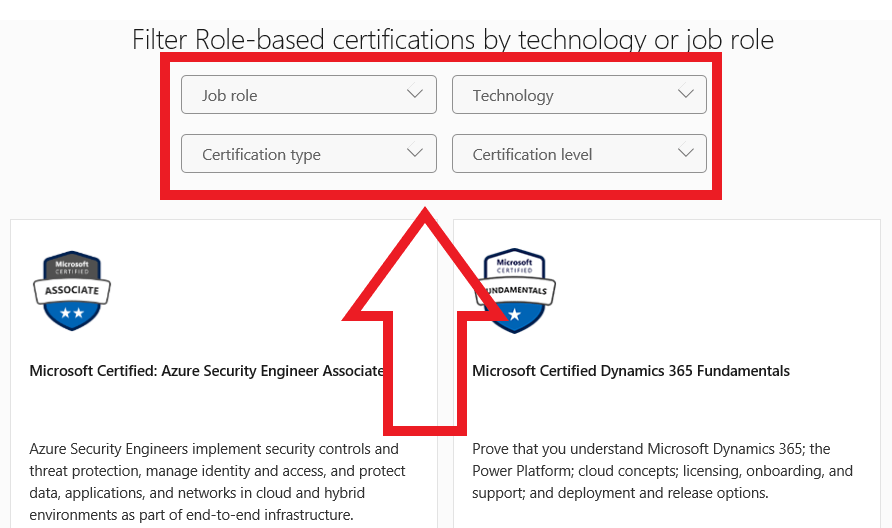
Task: Click the two stars on Associate badge
Action: tap(72, 313)
